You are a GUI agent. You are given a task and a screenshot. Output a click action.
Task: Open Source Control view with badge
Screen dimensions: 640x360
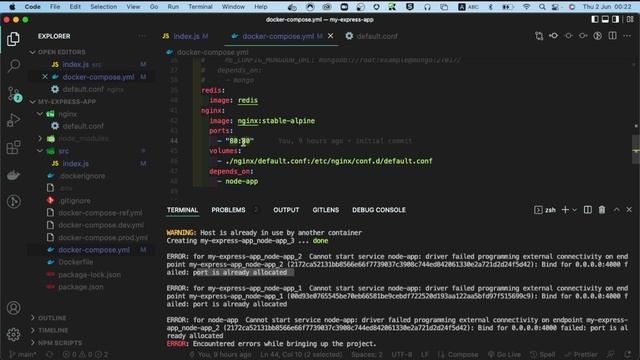[x=14, y=94]
